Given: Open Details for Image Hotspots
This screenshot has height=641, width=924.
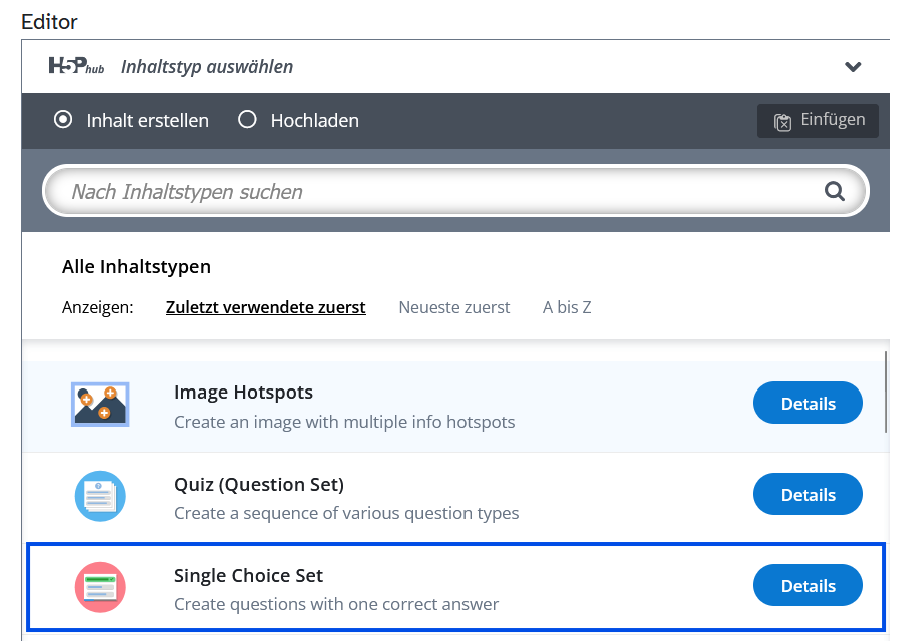Looking at the screenshot, I should pyautogui.click(x=807, y=404).
